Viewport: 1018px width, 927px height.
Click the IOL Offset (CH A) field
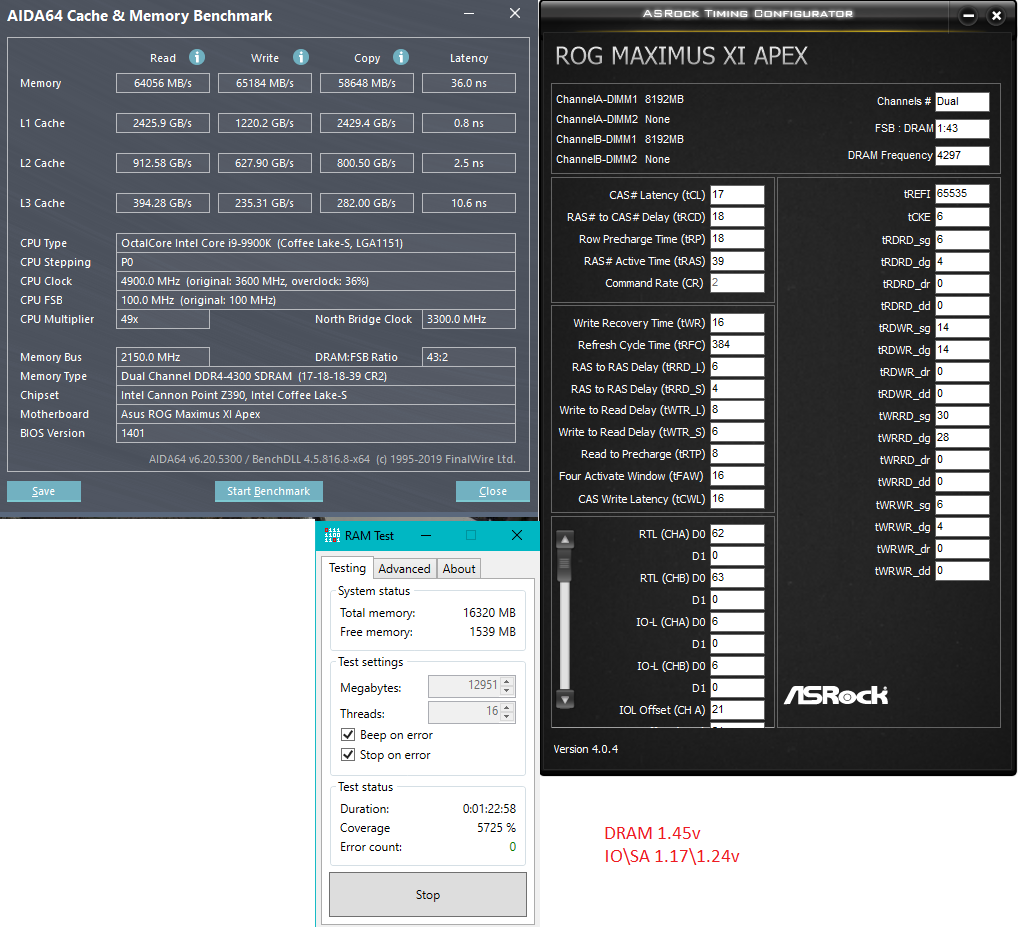tap(737, 710)
